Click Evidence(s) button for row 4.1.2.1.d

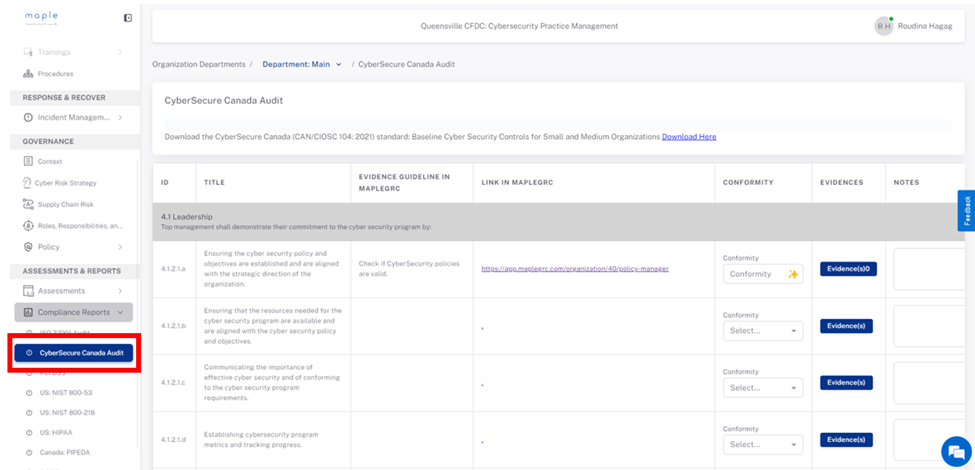[x=846, y=440]
